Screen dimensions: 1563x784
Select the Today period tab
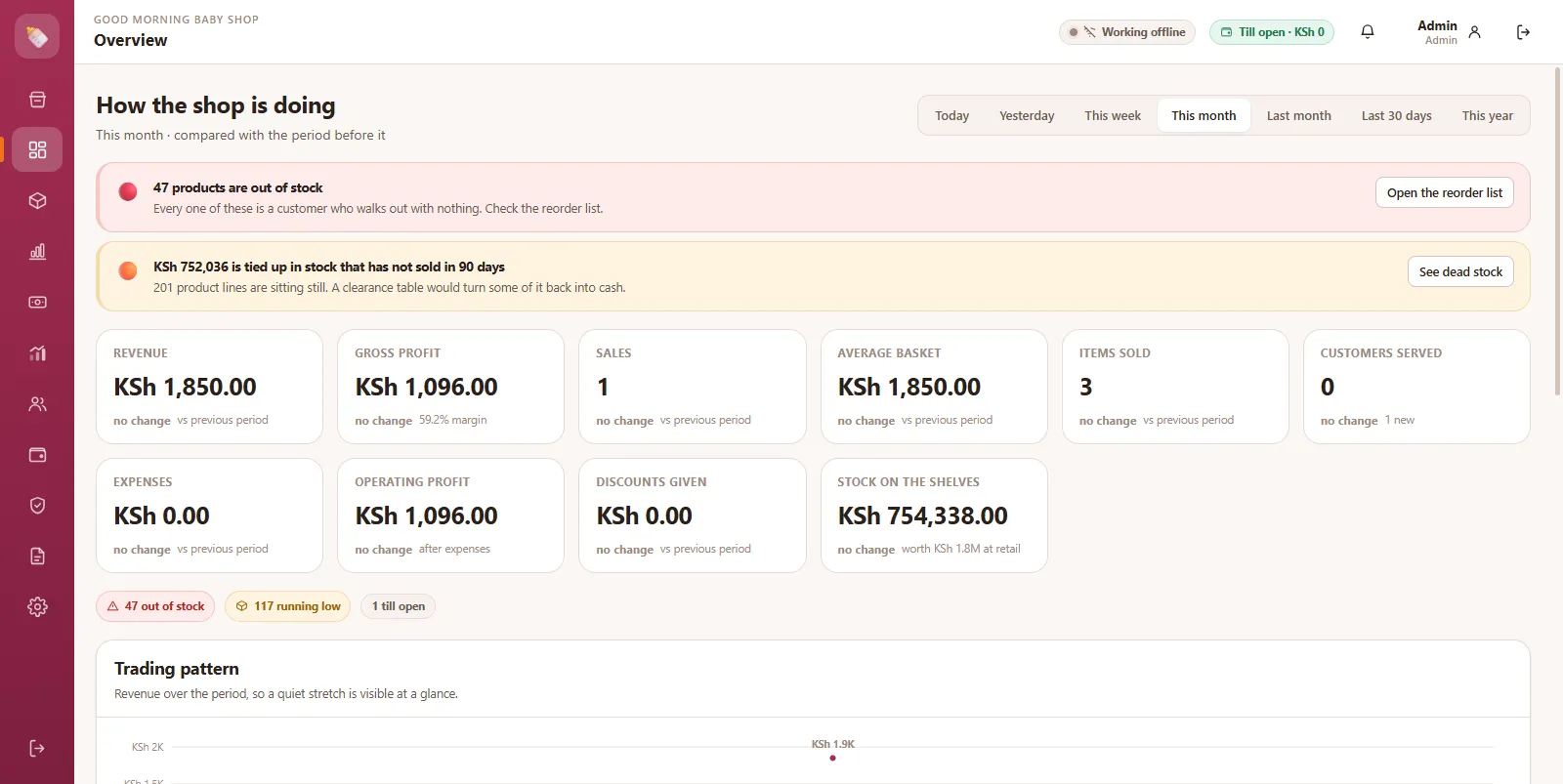[951, 115]
